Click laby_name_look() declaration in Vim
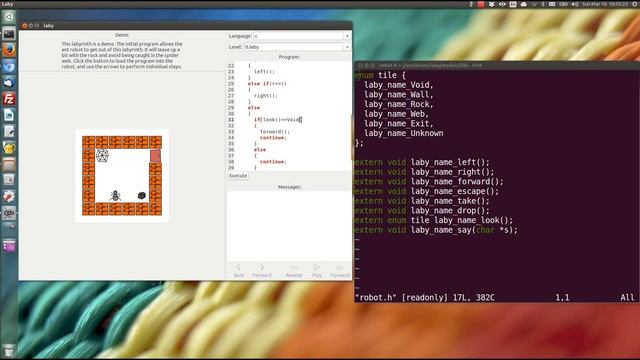The image size is (640, 360). click(x=434, y=220)
